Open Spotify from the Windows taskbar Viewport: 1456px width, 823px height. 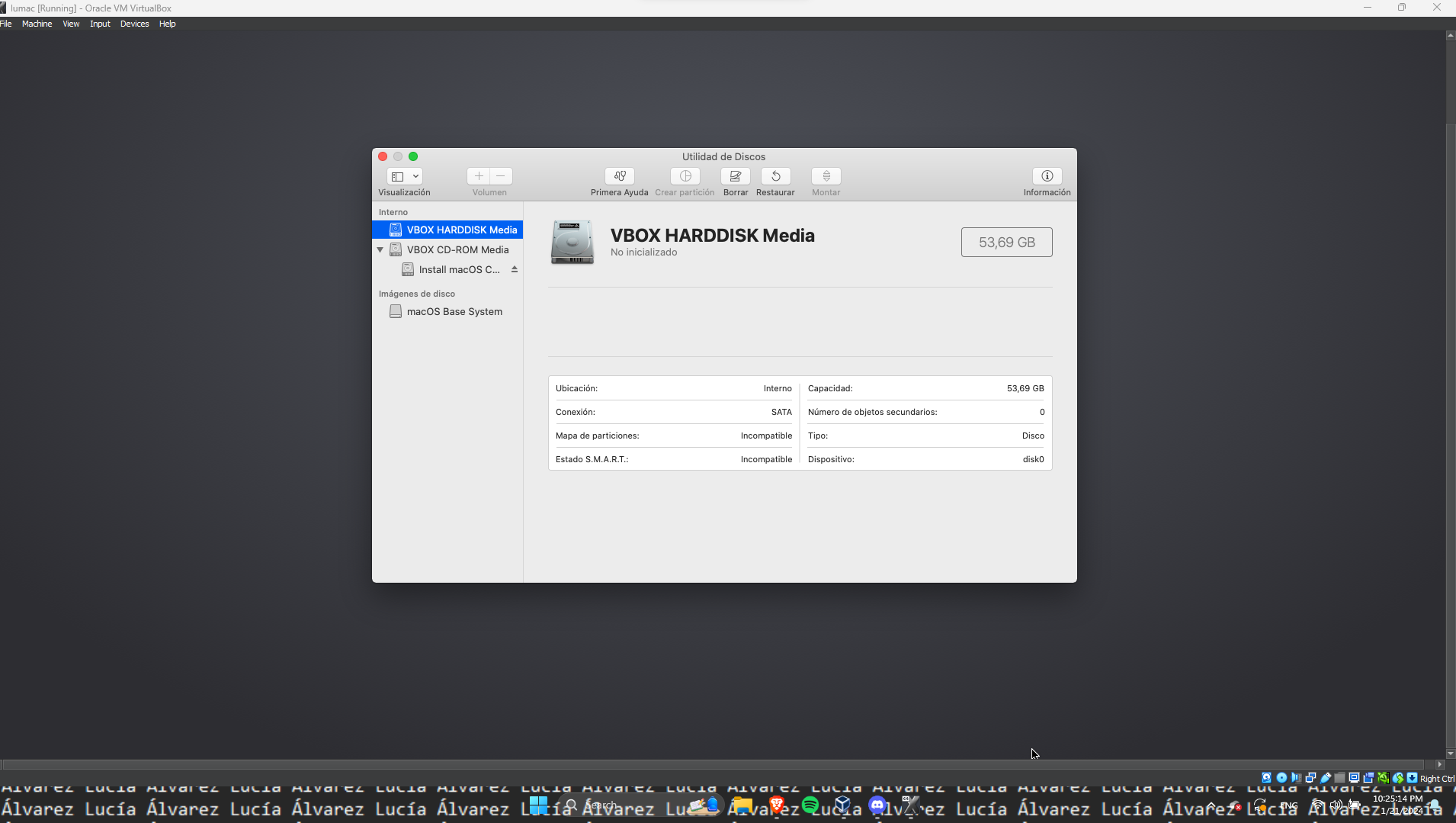coord(810,805)
